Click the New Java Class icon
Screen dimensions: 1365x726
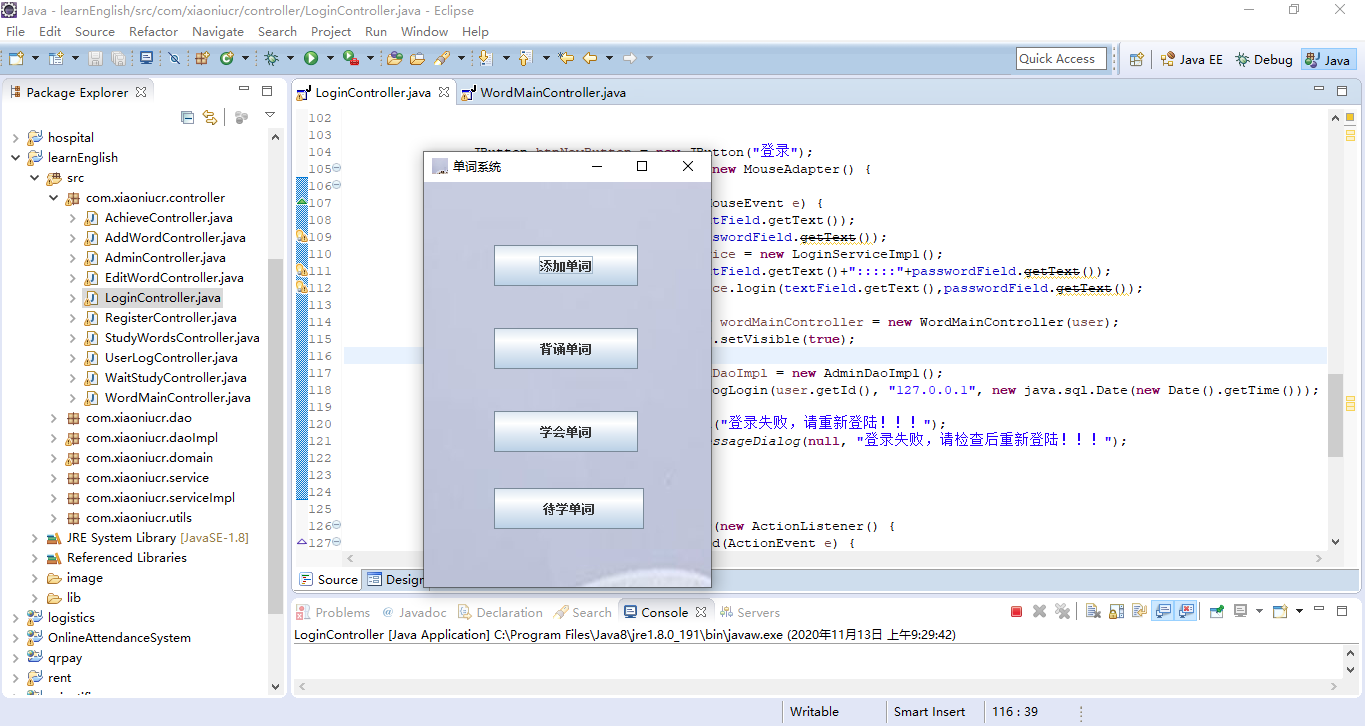pos(227,58)
